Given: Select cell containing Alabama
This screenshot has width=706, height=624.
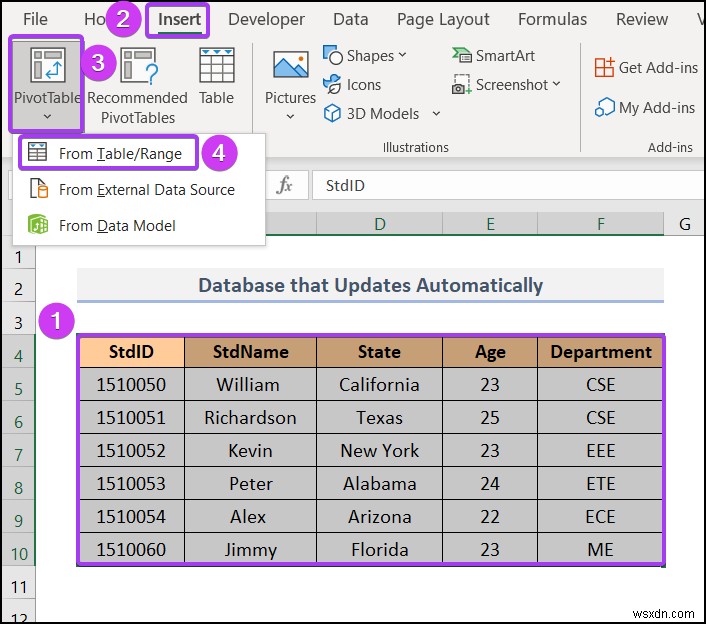Looking at the screenshot, I should (380, 484).
